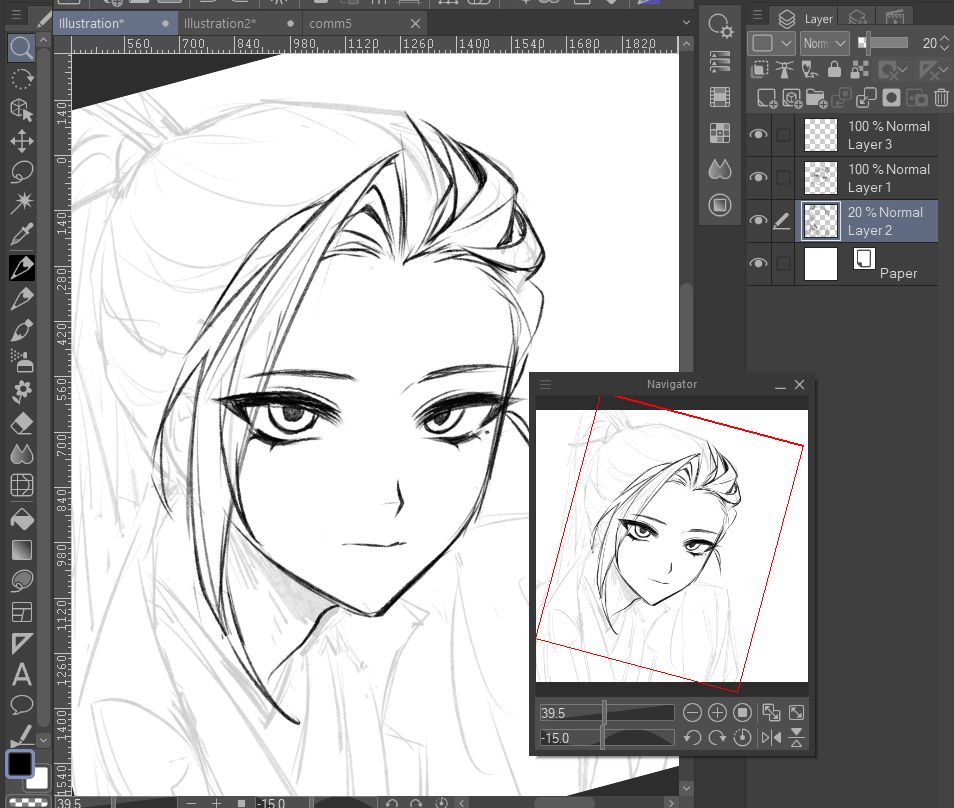Collapse tool palette top chevron
This screenshot has width=954, height=808.
[43, 40]
